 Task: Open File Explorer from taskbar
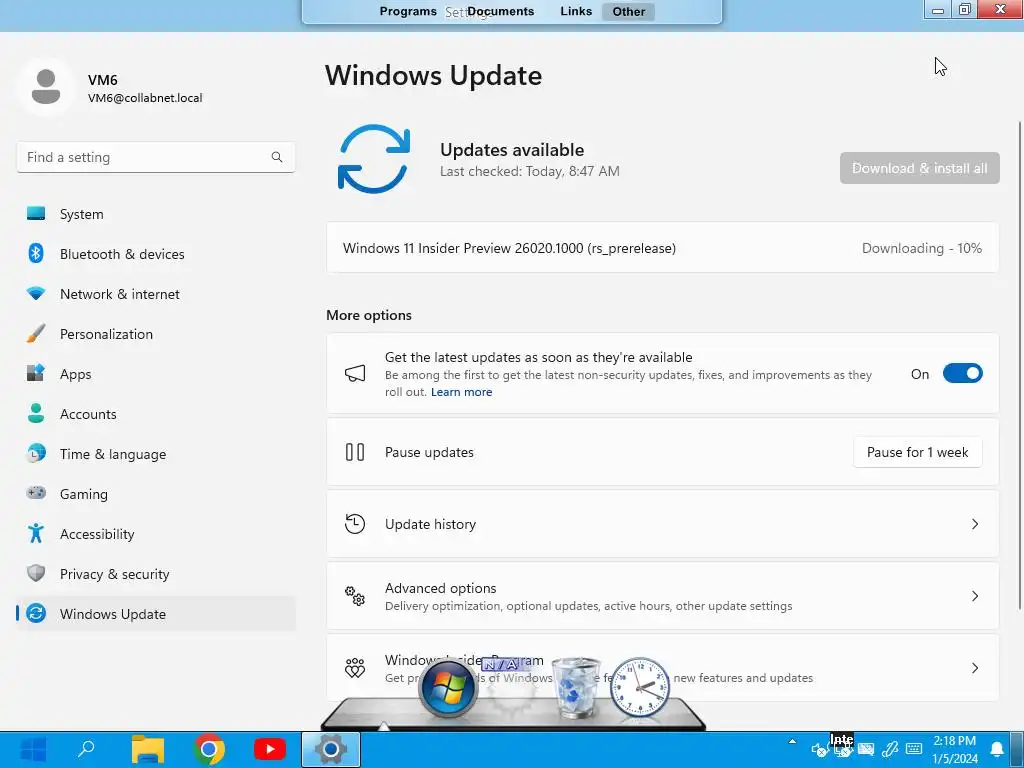point(148,749)
